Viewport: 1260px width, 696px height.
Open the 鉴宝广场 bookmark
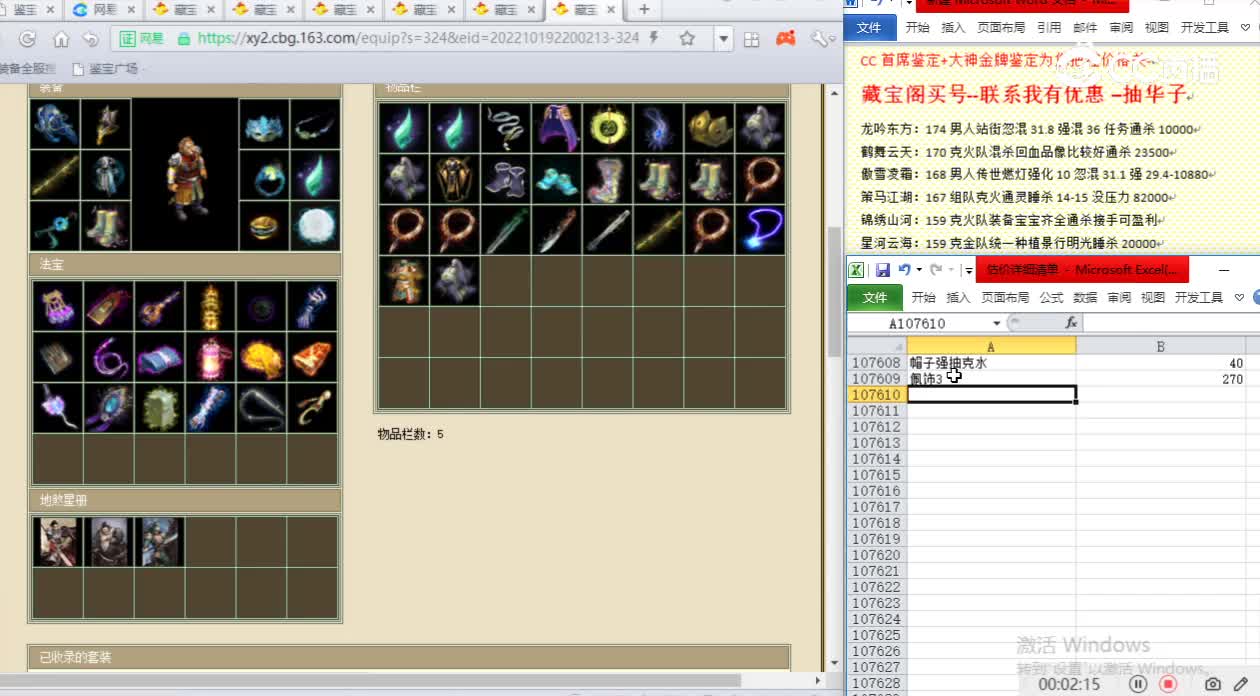click(105, 69)
